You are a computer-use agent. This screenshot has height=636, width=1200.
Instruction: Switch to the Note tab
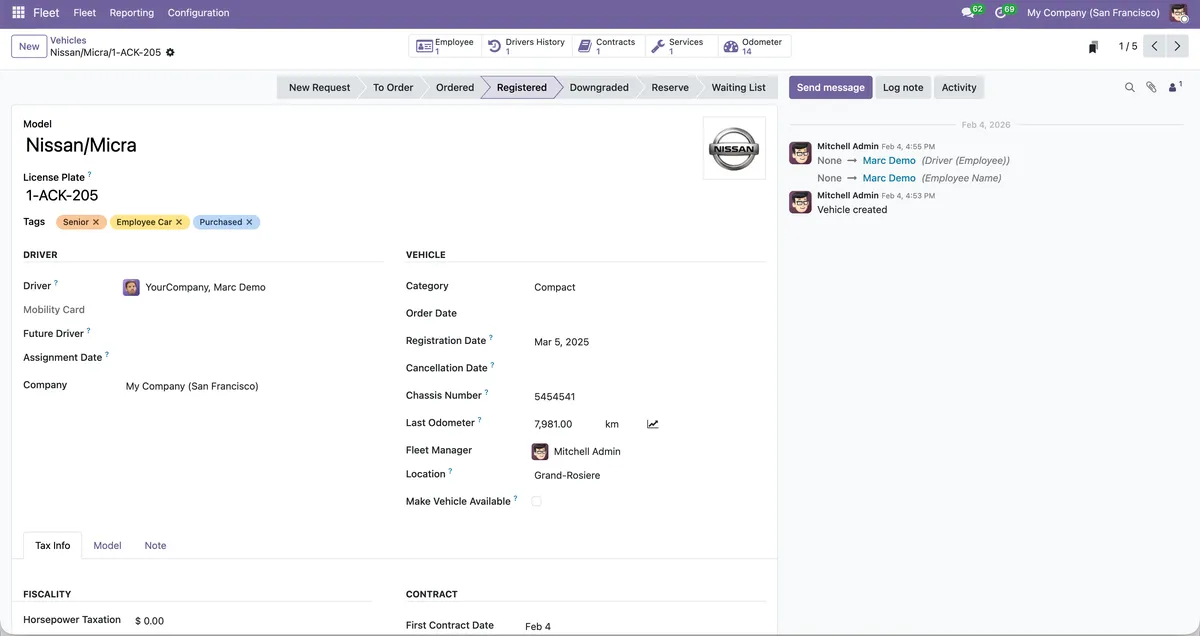tap(155, 545)
